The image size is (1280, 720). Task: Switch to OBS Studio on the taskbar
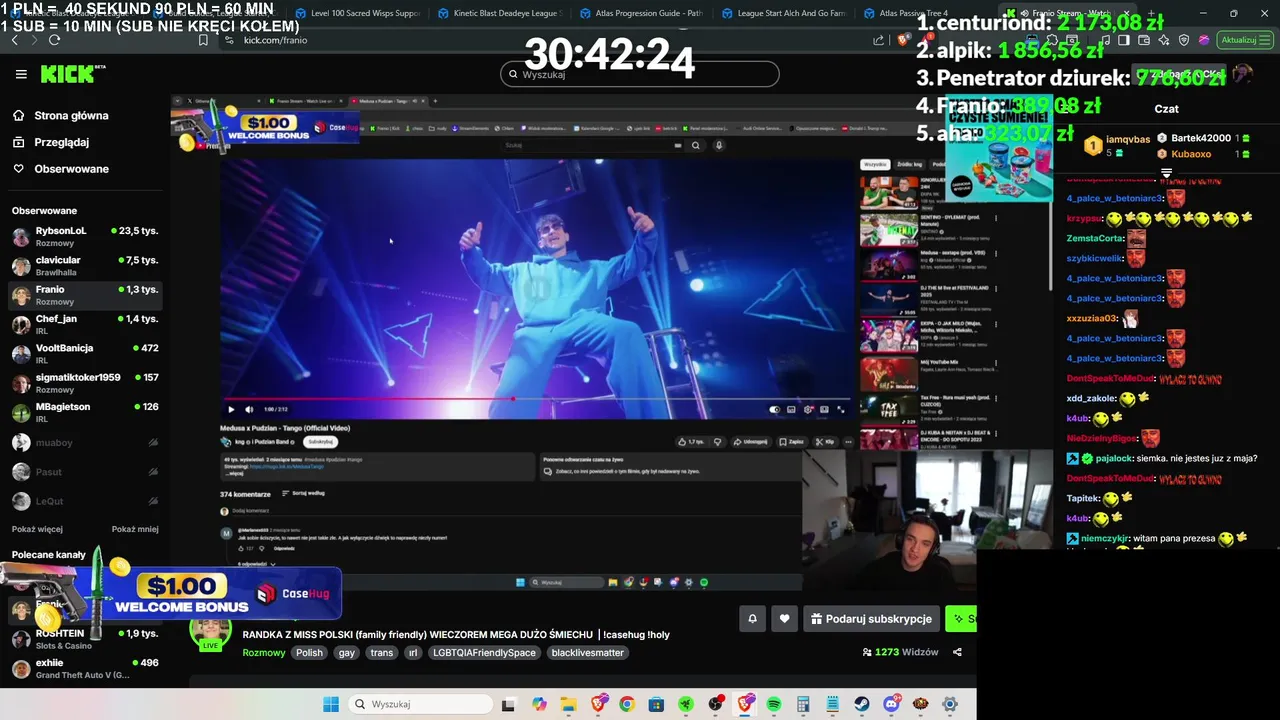point(716,704)
